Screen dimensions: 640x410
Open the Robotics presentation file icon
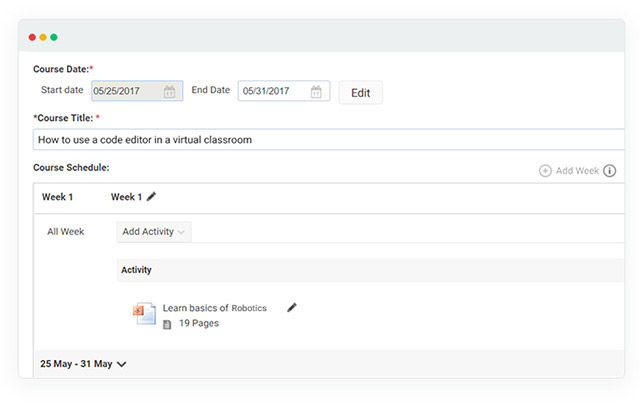[x=144, y=313]
